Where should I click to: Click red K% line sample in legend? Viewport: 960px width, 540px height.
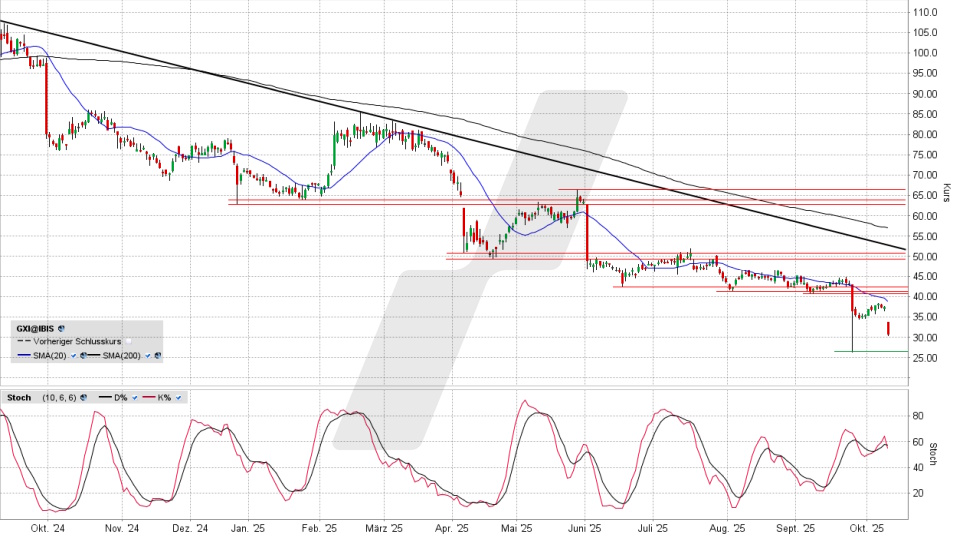tap(150, 398)
